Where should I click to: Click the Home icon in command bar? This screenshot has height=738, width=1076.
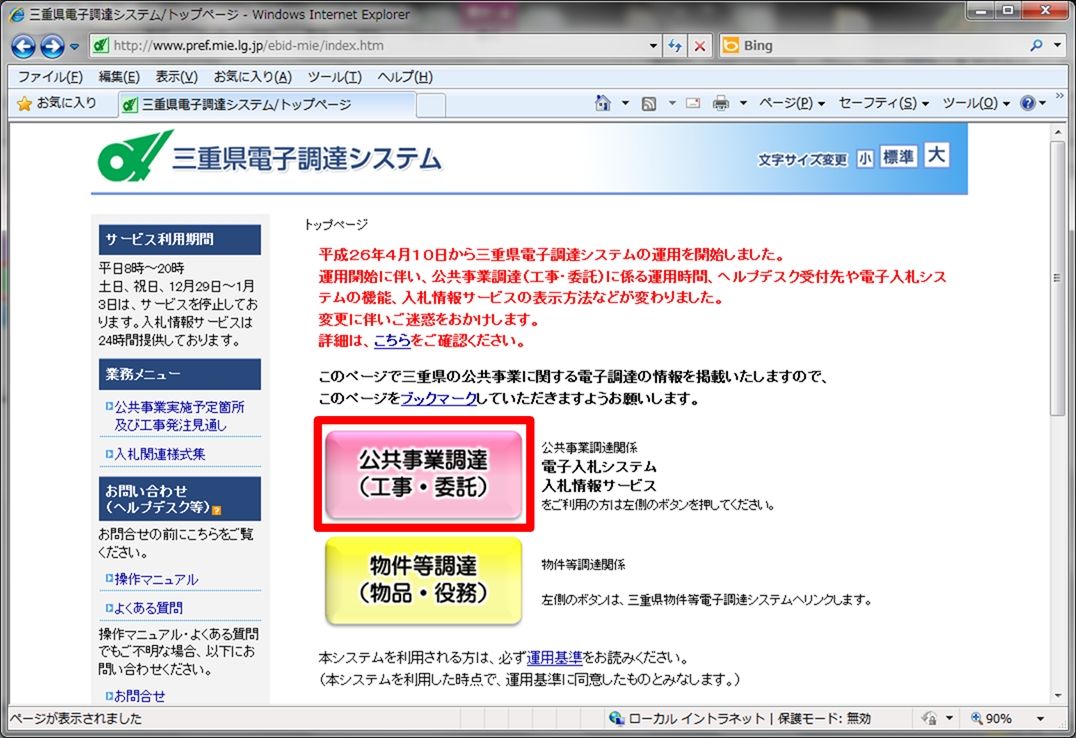603,103
